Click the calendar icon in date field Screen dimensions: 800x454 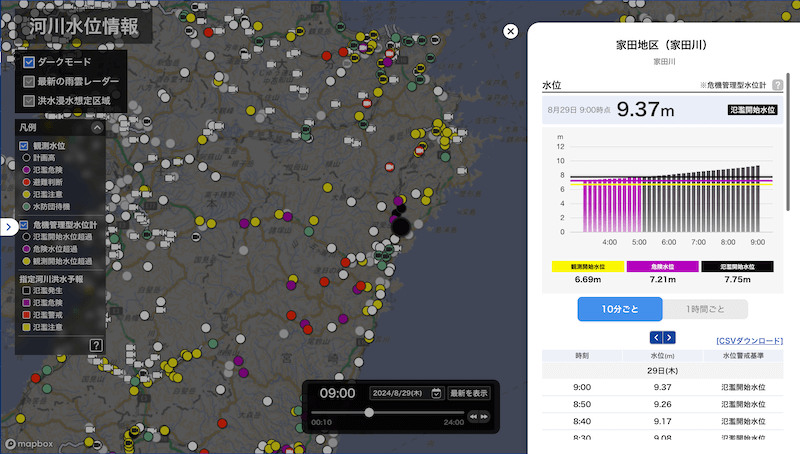click(x=436, y=393)
